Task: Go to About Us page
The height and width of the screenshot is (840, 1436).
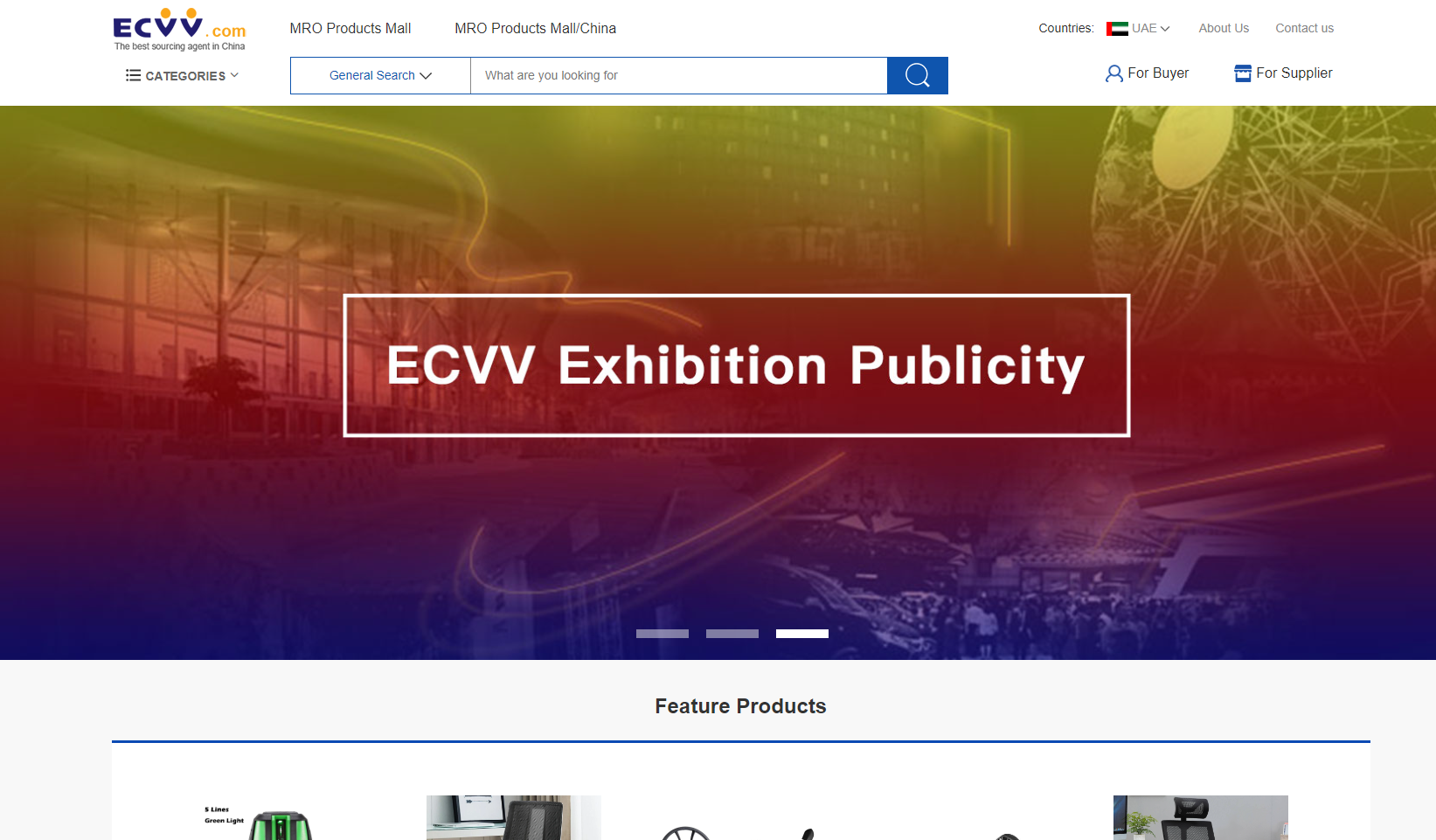Action: pyautogui.click(x=1224, y=28)
